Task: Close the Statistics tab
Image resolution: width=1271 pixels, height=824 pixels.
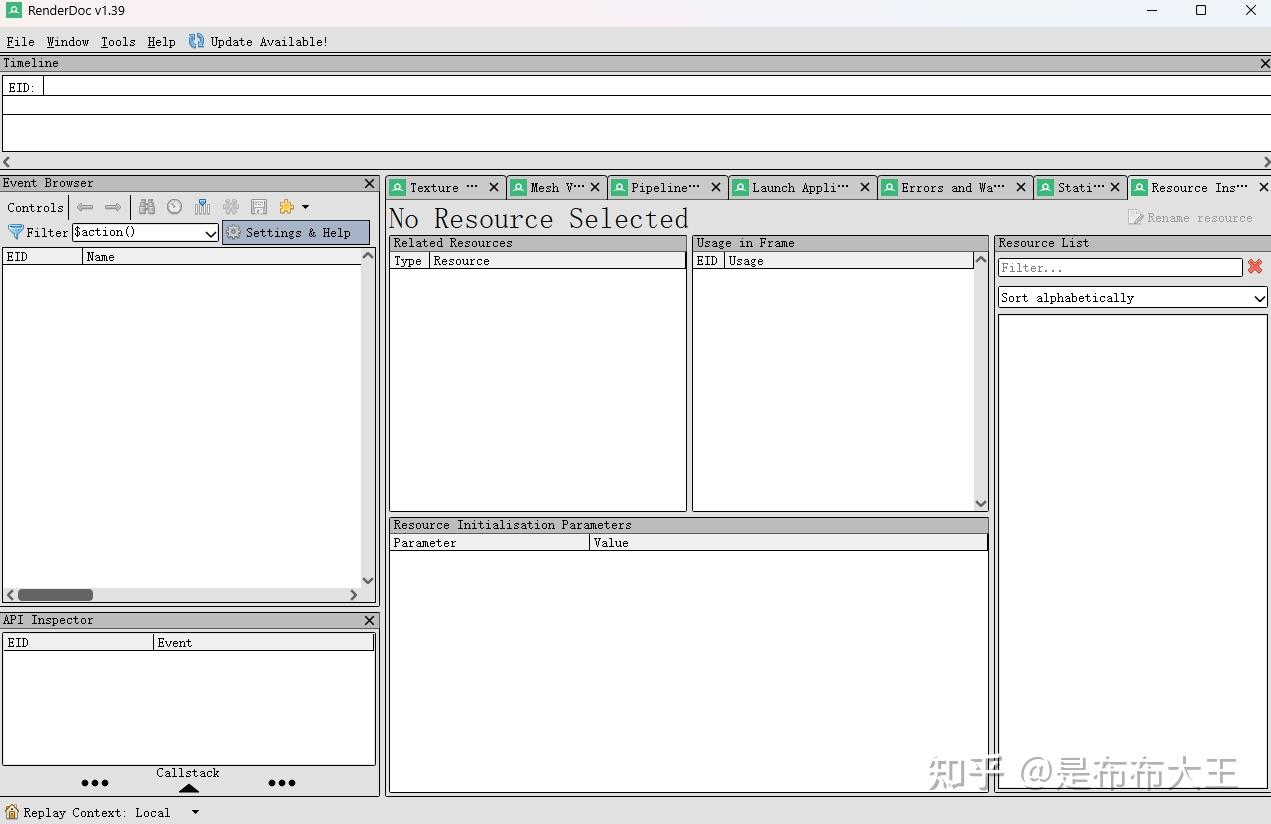Action: (1115, 187)
